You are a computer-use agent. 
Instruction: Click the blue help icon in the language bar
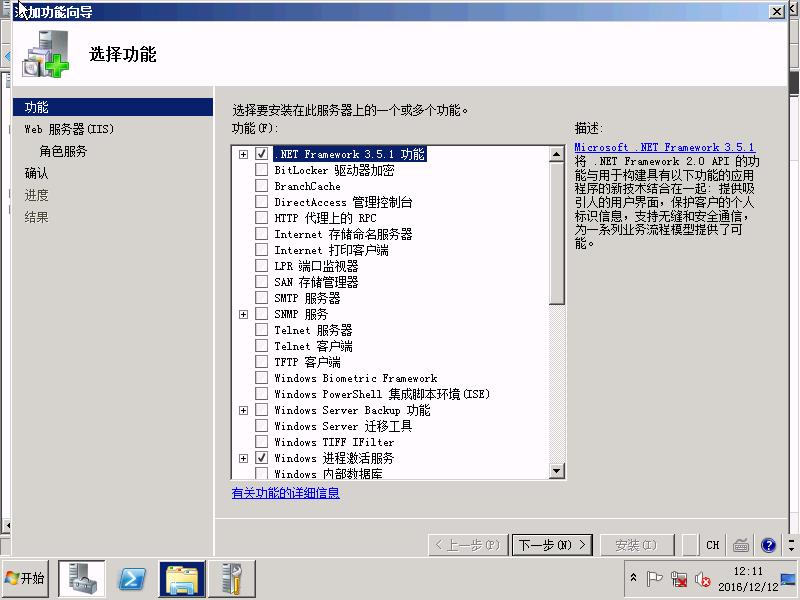click(x=768, y=545)
